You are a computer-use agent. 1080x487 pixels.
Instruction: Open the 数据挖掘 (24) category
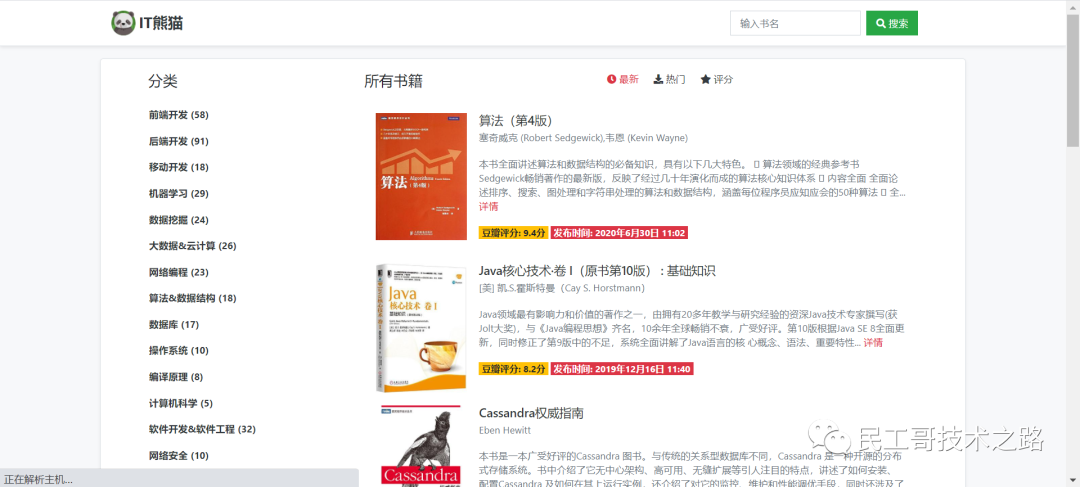pyautogui.click(x=178, y=220)
